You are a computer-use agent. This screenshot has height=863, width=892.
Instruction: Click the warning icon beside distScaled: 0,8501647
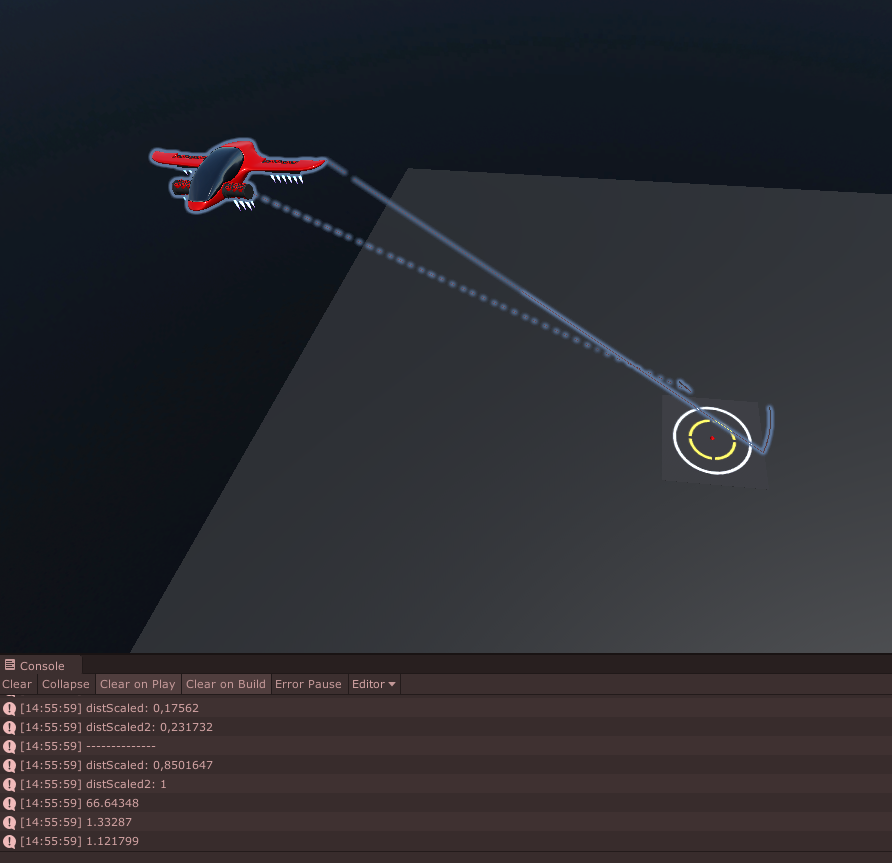9,765
